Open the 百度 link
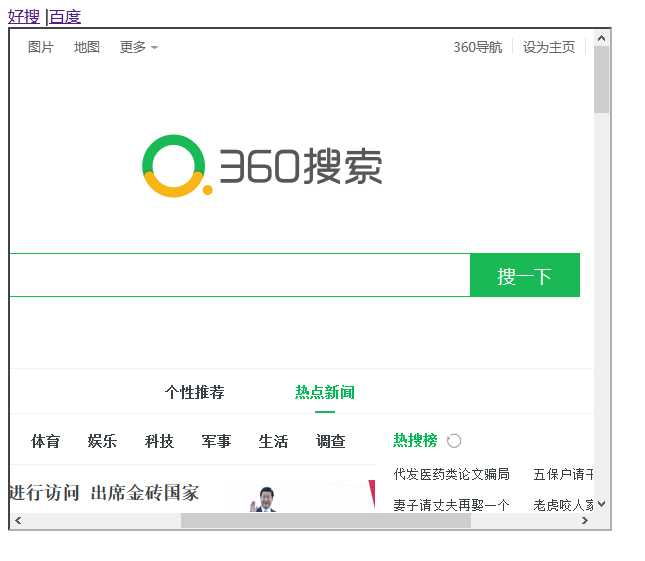Image resolution: width=645 pixels, height=561 pixels. coord(65,17)
